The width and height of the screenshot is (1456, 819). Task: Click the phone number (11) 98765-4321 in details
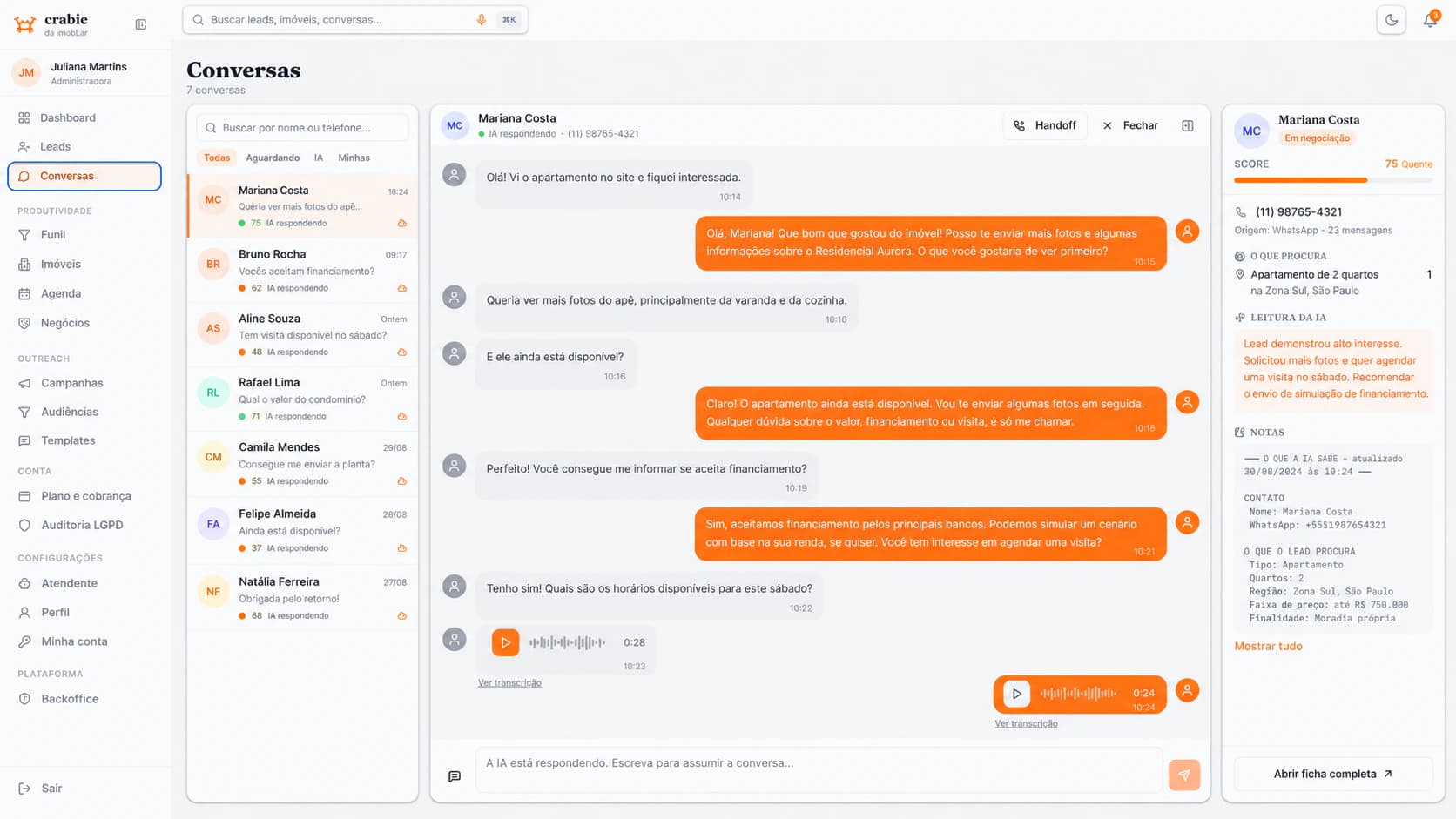pos(1298,211)
